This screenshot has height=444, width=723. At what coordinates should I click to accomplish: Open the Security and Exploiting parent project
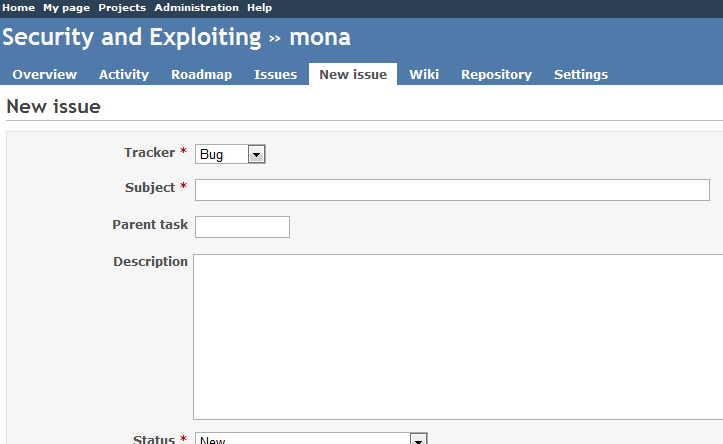[131, 38]
